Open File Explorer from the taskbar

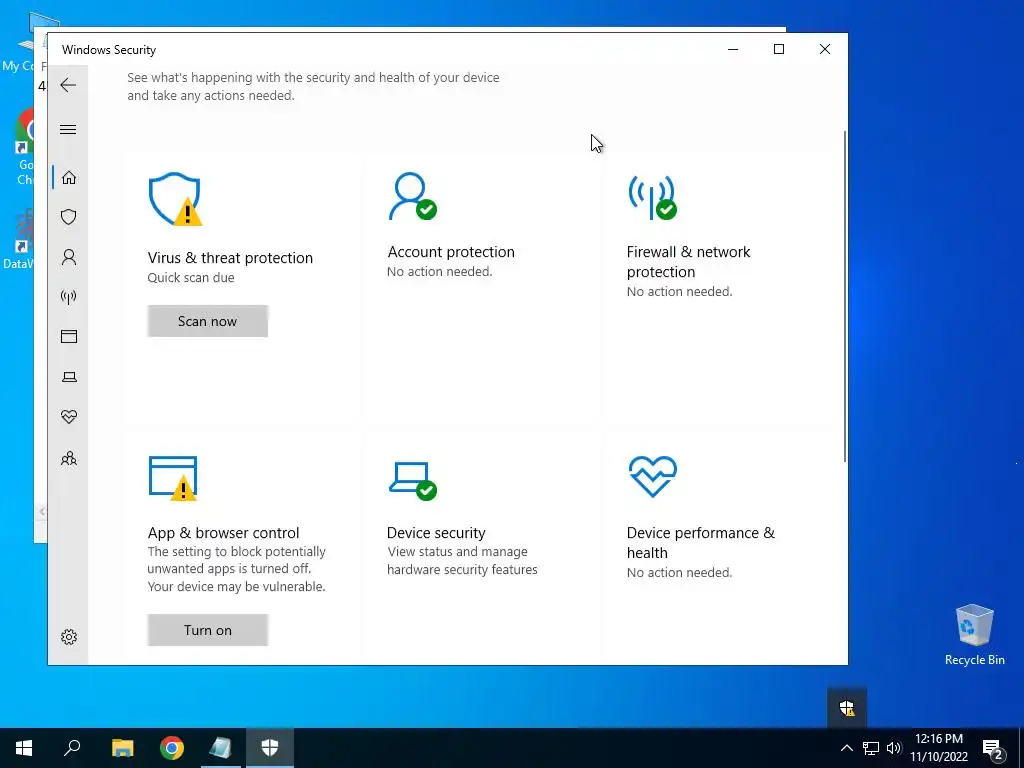(x=122, y=748)
